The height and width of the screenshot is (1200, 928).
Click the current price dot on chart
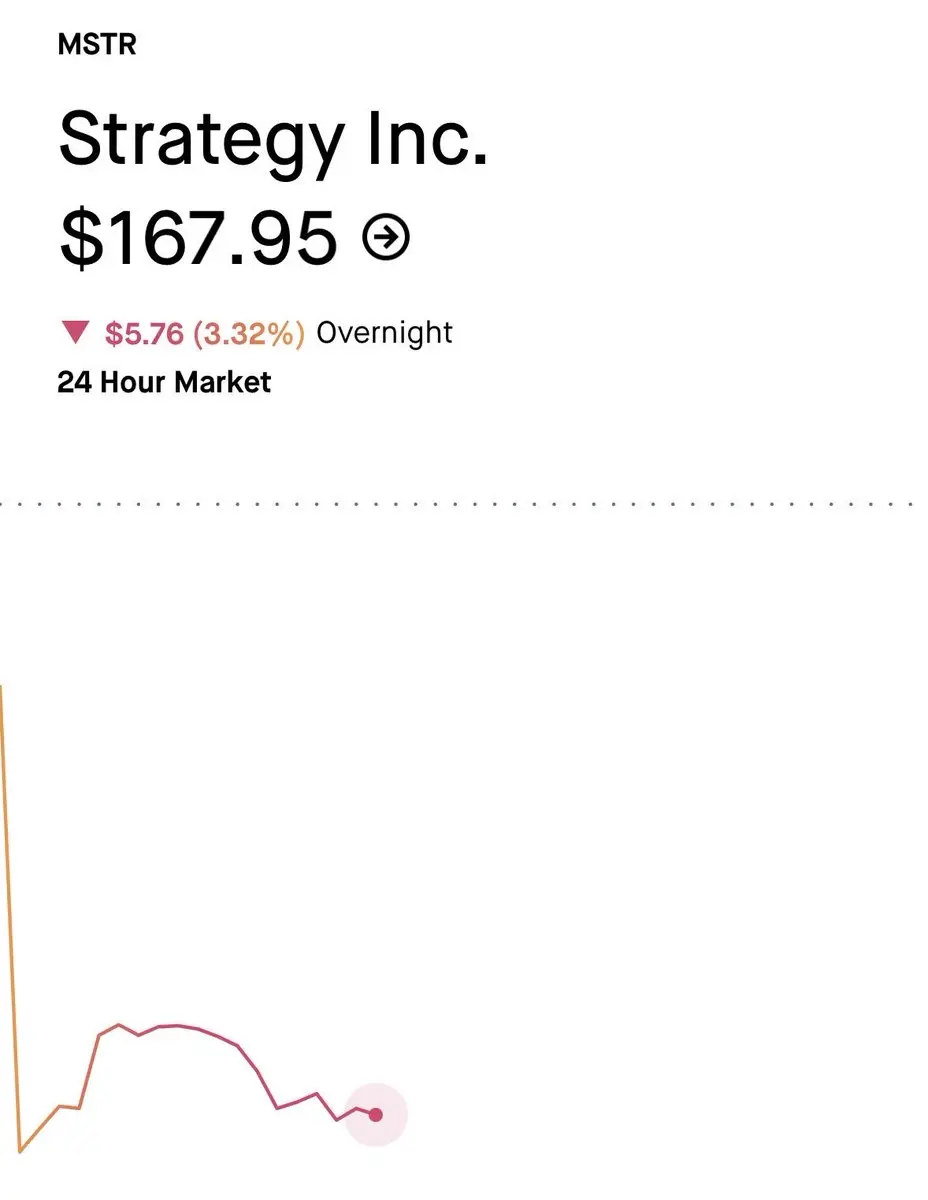coord(376,1114)
